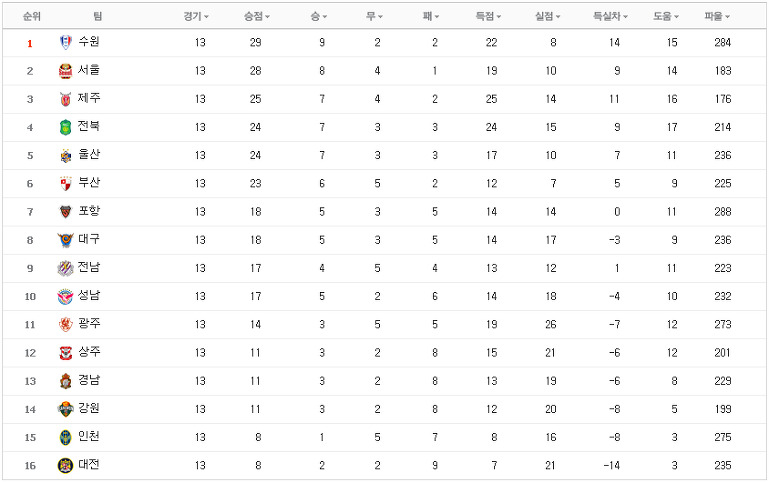Click the 울산 team emblem icon
The width and height of the screenshot is (769, 483).
(65, 156)
